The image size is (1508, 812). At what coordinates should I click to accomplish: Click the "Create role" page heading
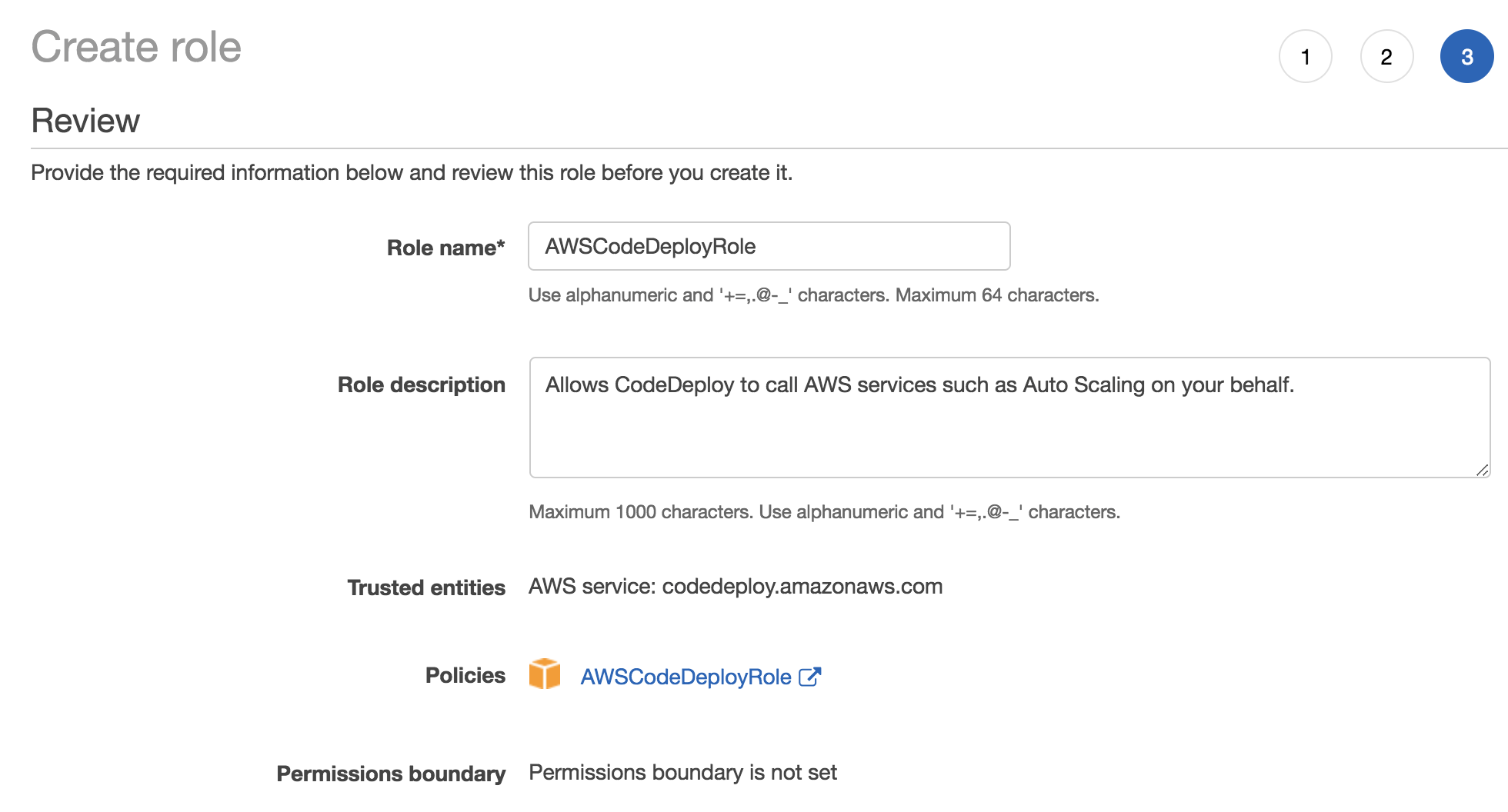tap(136, 47)
